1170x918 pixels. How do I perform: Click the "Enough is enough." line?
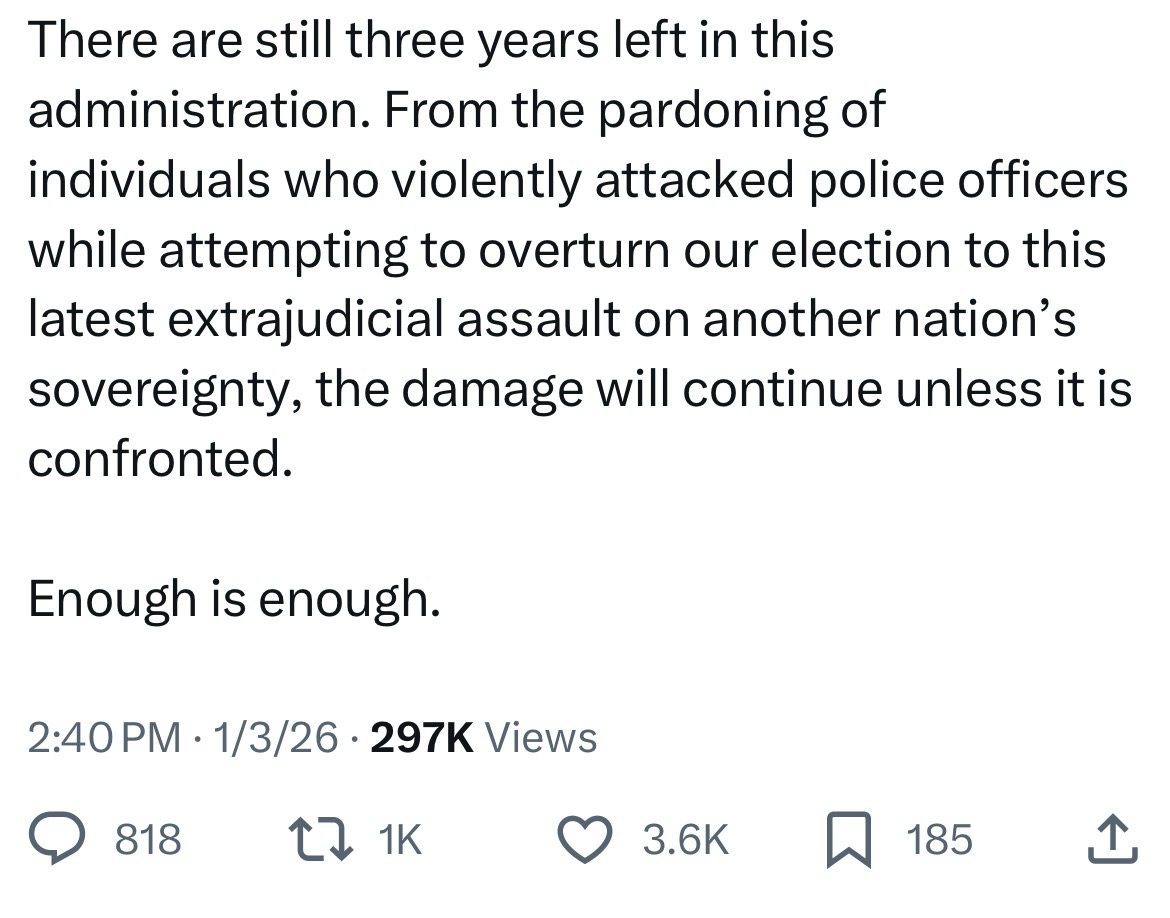(x=234, y=598)
